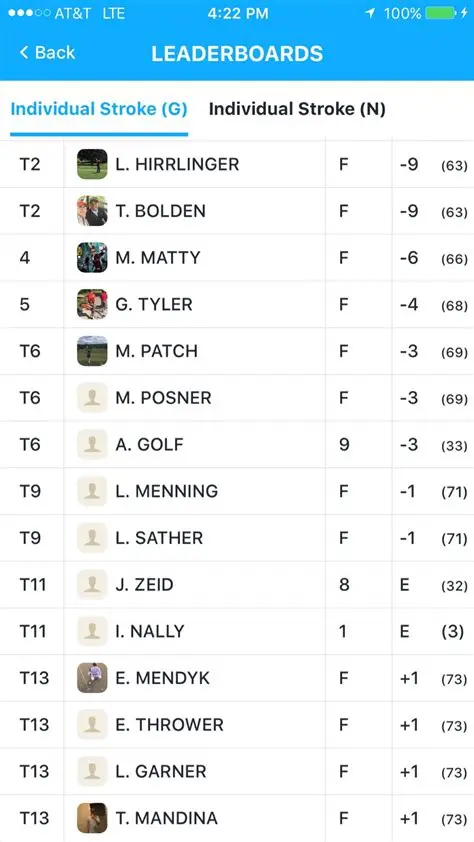Tap the Back chevron button
Image resolution: width=474 pixels, height=842 pixels.
click(47, 53)
